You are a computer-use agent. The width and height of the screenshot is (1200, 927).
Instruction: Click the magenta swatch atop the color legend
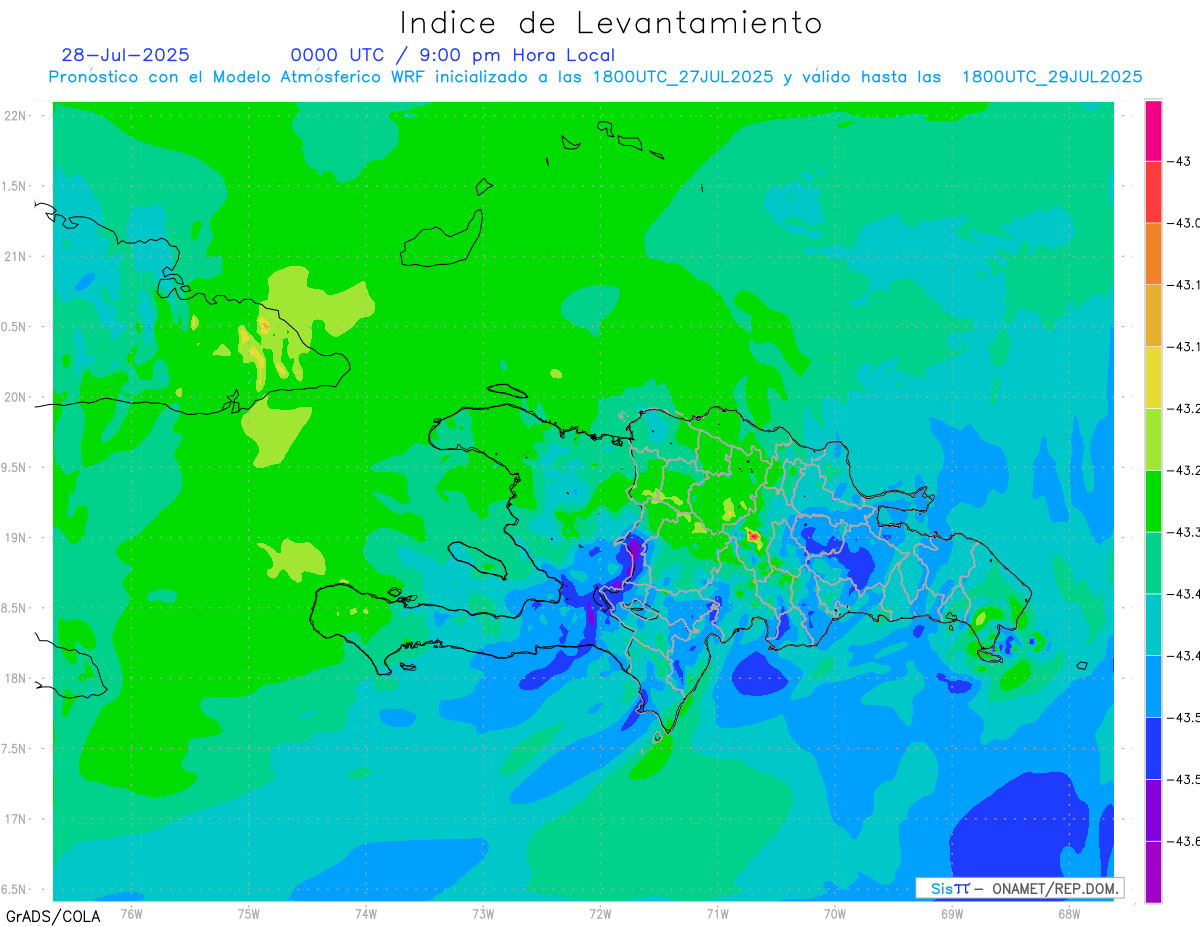pos(1153,130)
